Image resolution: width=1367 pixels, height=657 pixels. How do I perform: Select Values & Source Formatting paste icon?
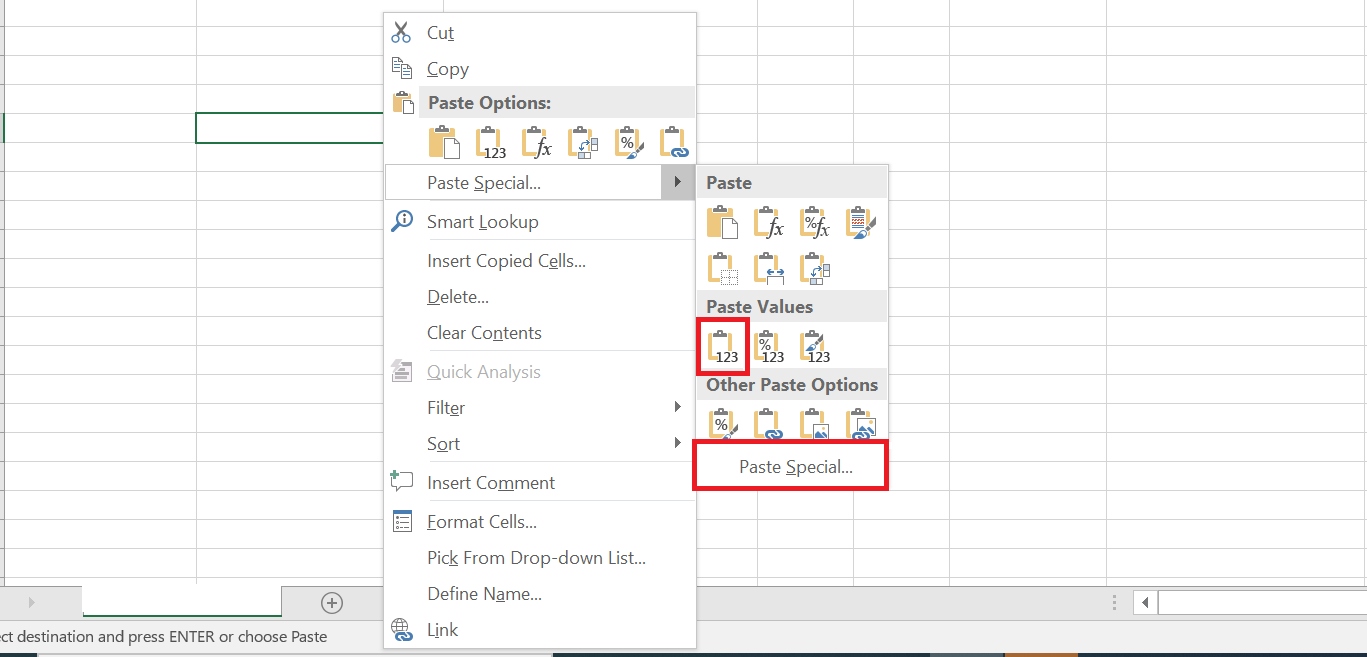click(x=814, y=346)
